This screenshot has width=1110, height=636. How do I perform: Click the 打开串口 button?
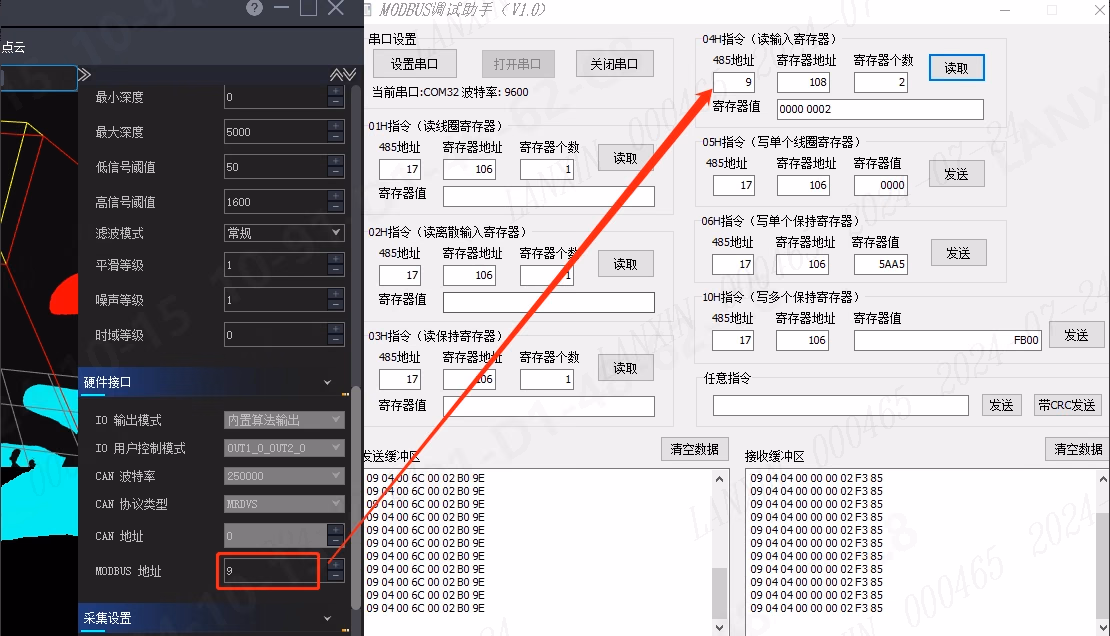(x=517, y=64)
